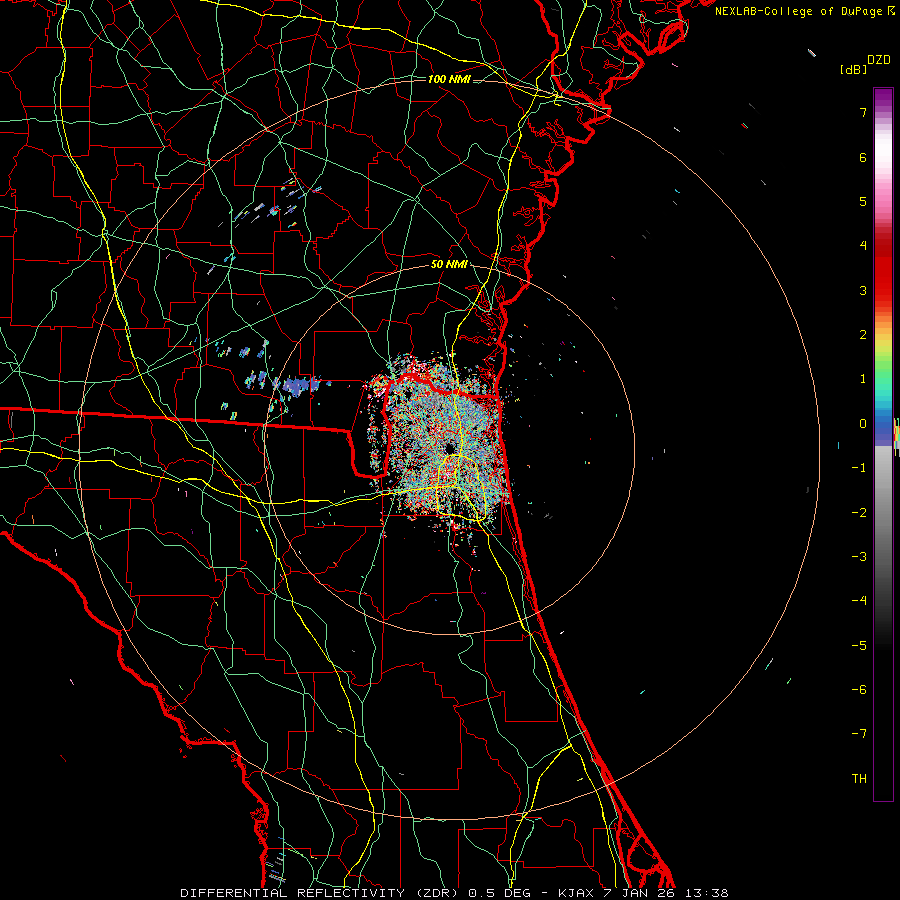
Task: Click the black radar site dot at the center
Action: pyautogui.click(x=449, y=448)
